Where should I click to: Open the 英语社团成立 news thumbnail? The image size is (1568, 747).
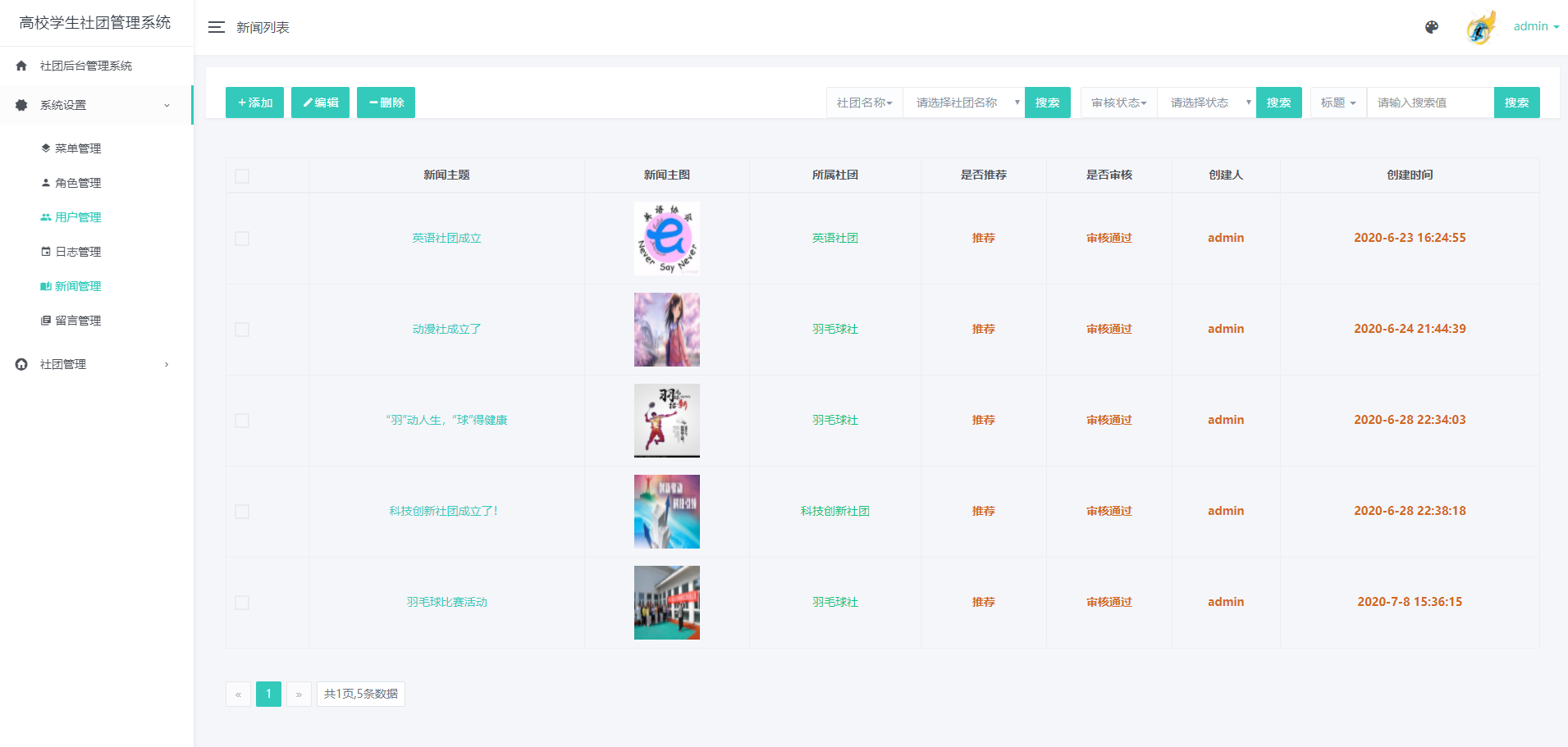(x=667, y=239)
